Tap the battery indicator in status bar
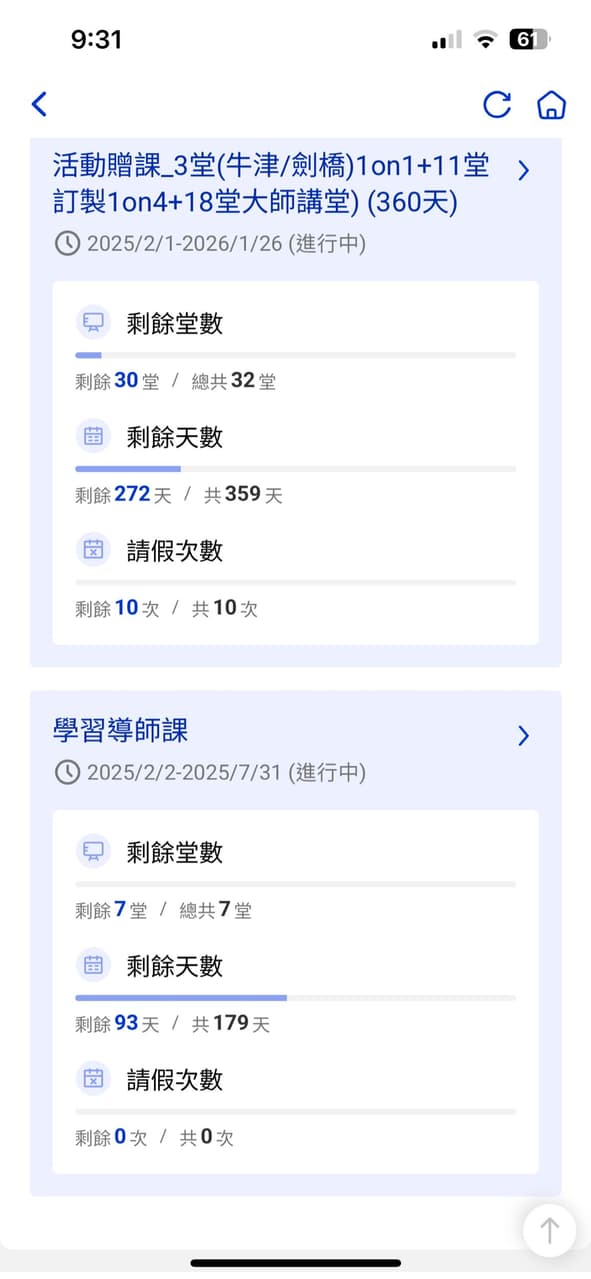Image resolution: width=591 pixels, height=1279 pixels. (529, 39)
